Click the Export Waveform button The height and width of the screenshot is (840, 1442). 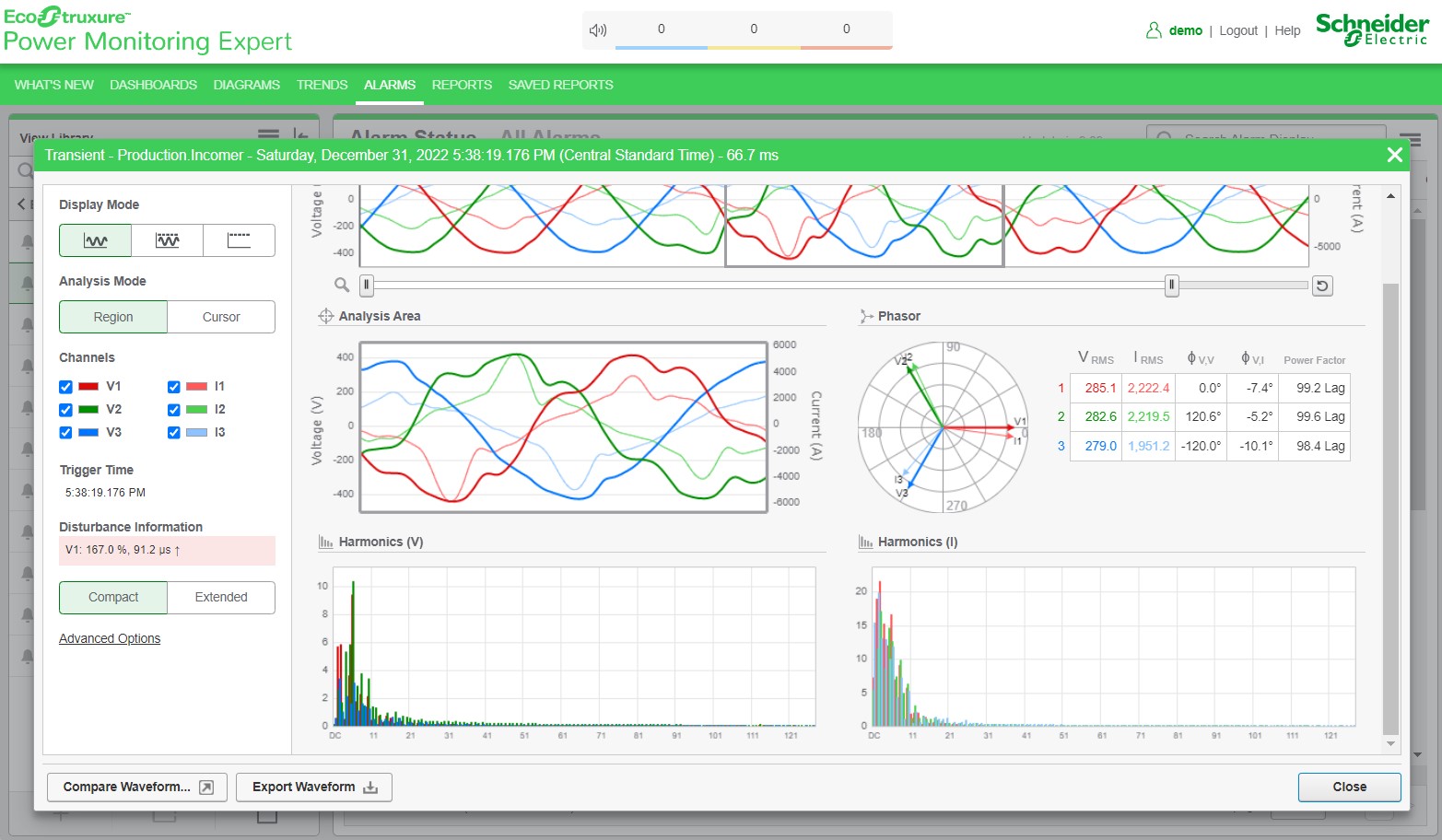tap(314, 787)
